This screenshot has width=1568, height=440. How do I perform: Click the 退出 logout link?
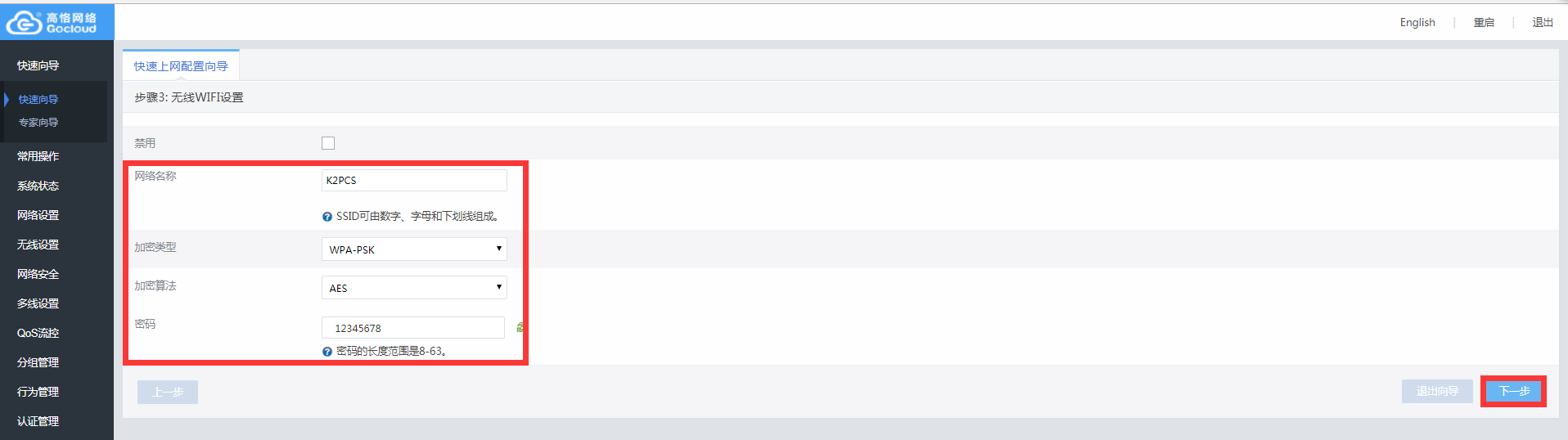point(1543,22)
